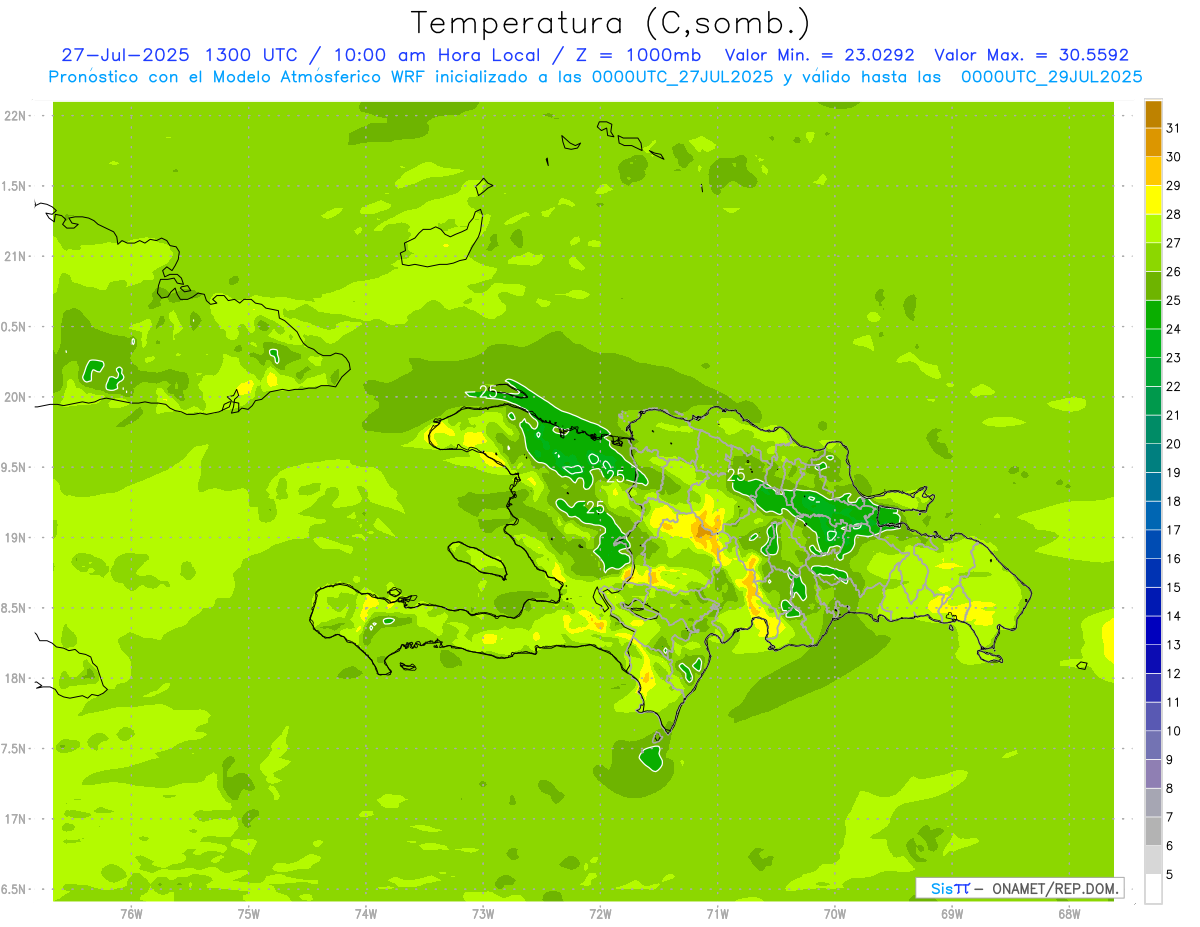Click the '19N' latitude label
1200x927 pixels.
click(x=16, y=538)
